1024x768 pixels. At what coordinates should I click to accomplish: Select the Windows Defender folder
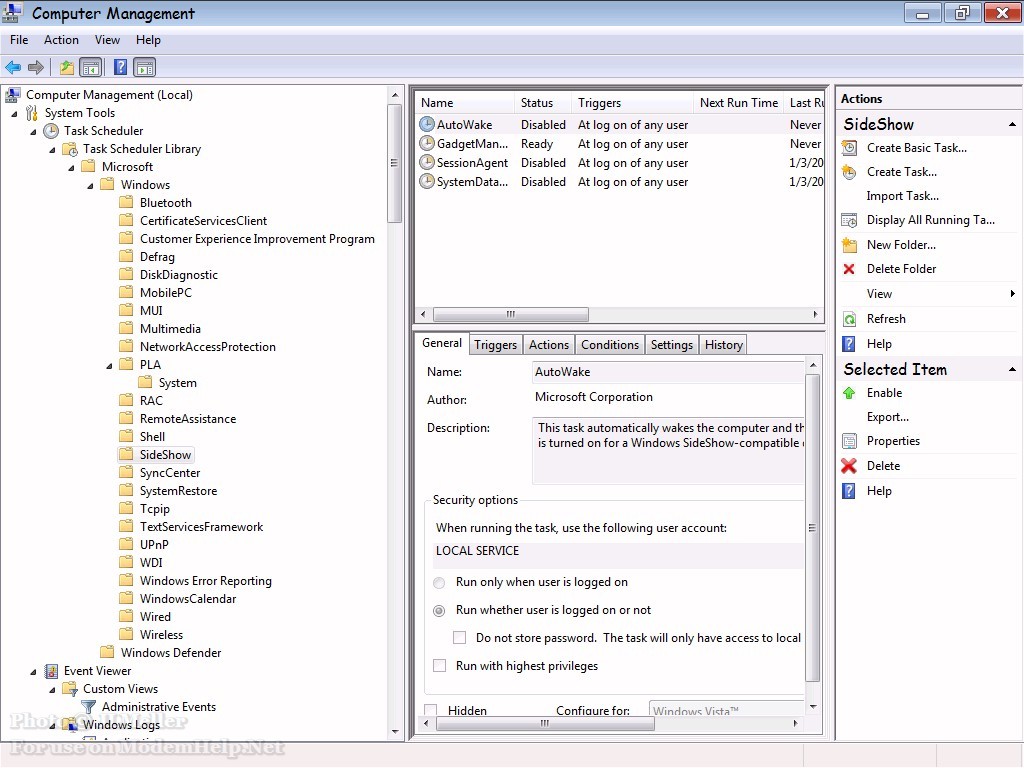tap(171, 652)
